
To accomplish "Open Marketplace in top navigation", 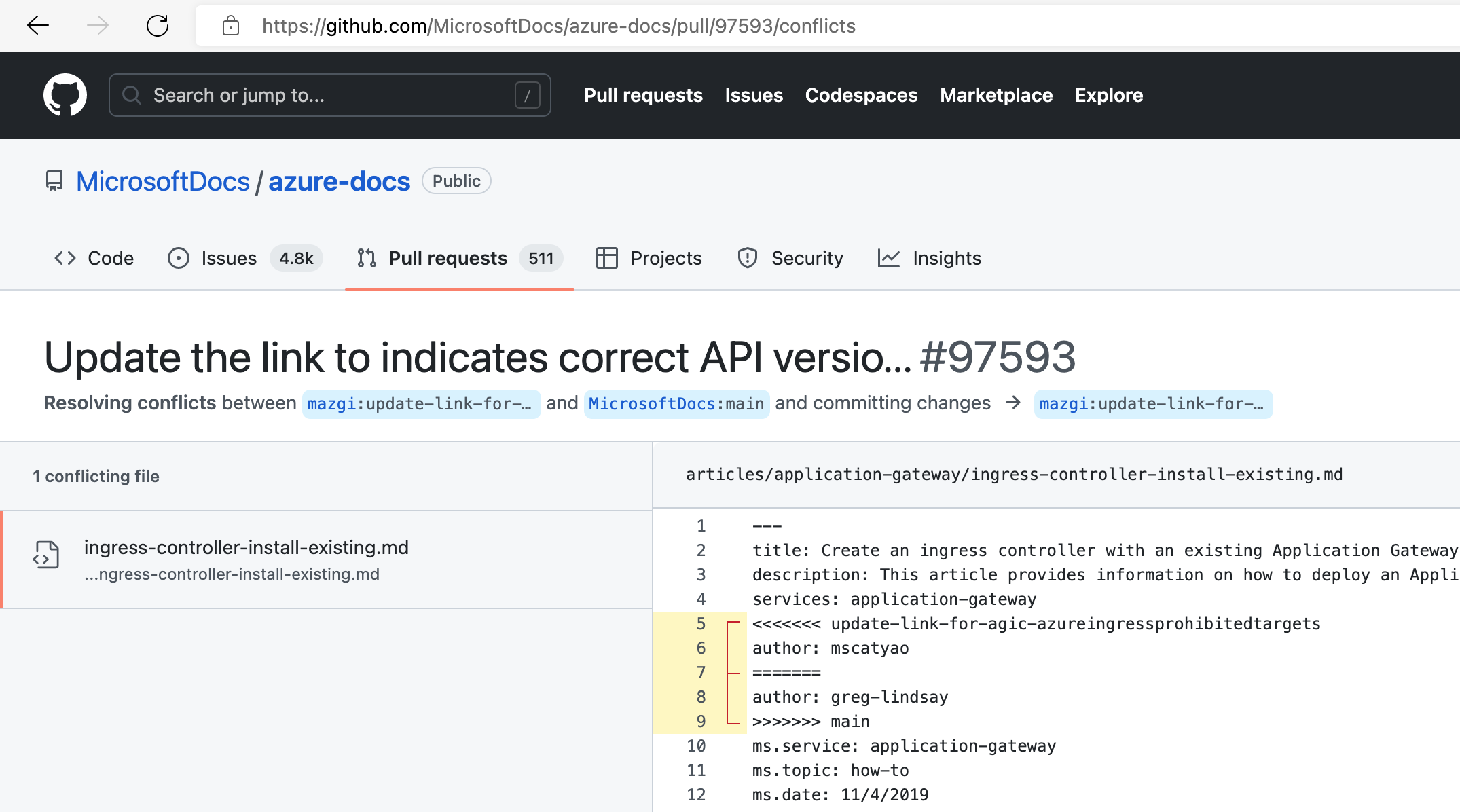I will (996, 95).
